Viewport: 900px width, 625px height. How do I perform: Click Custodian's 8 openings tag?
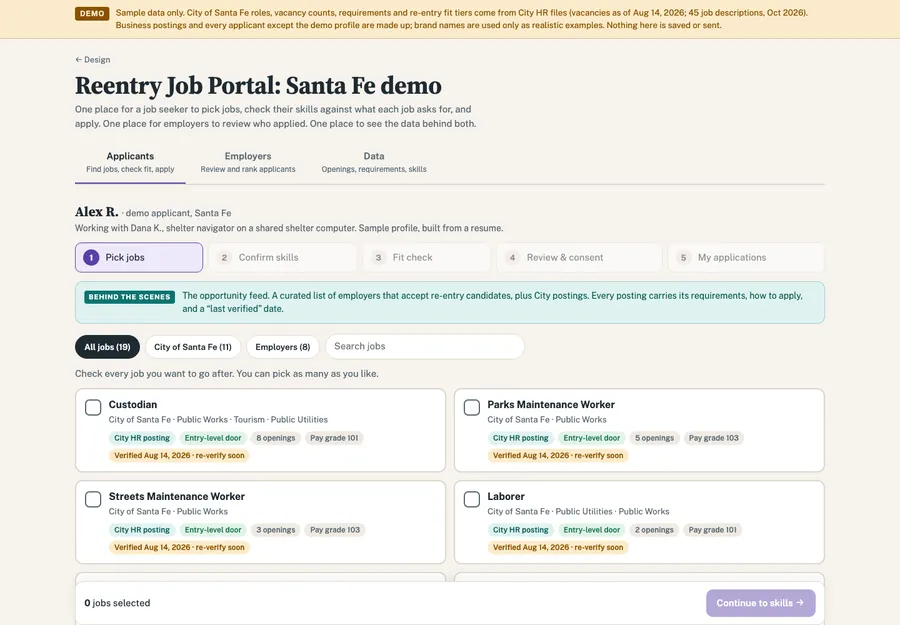[276, 438]
